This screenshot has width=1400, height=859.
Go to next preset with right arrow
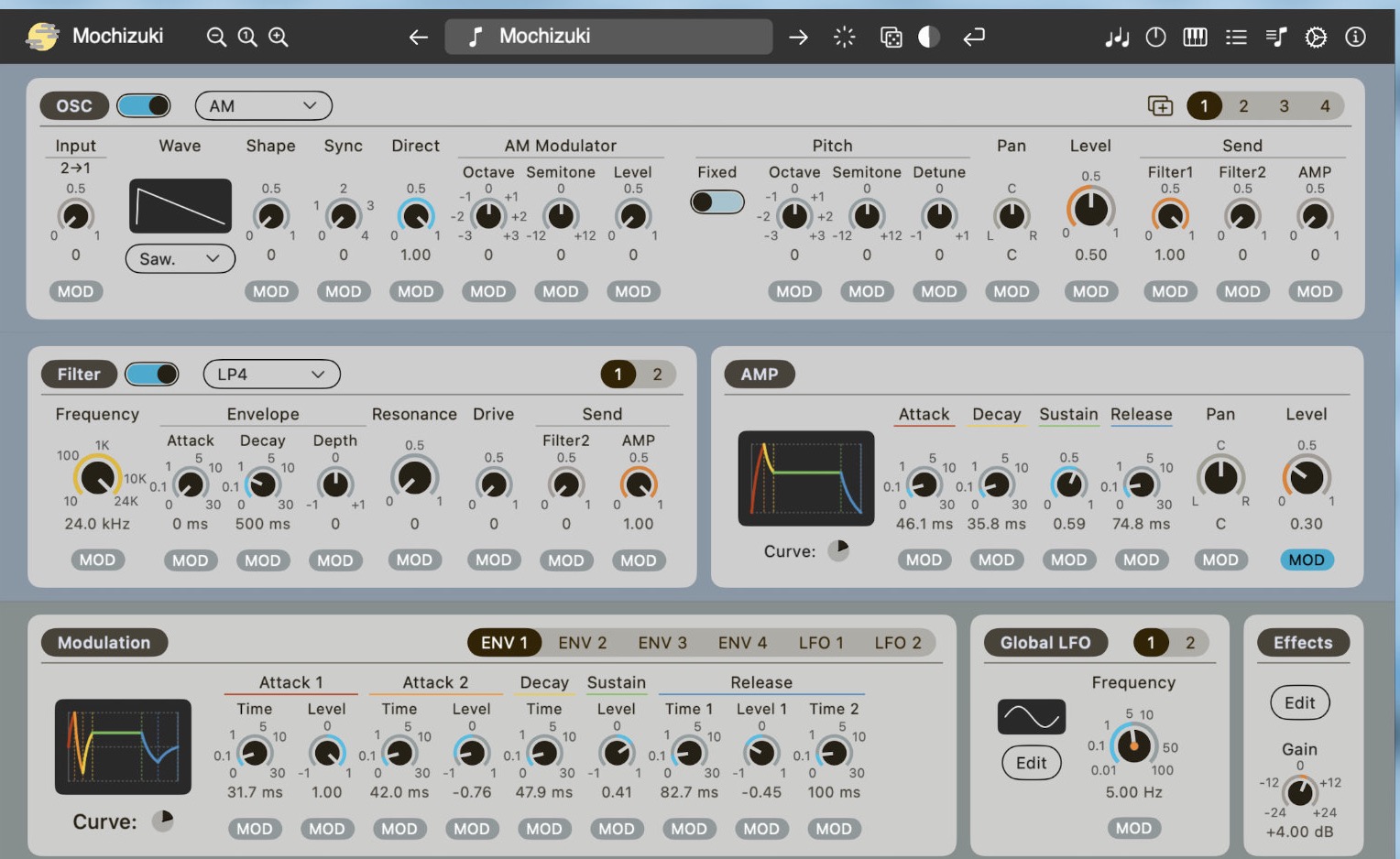tap(799, 37)
